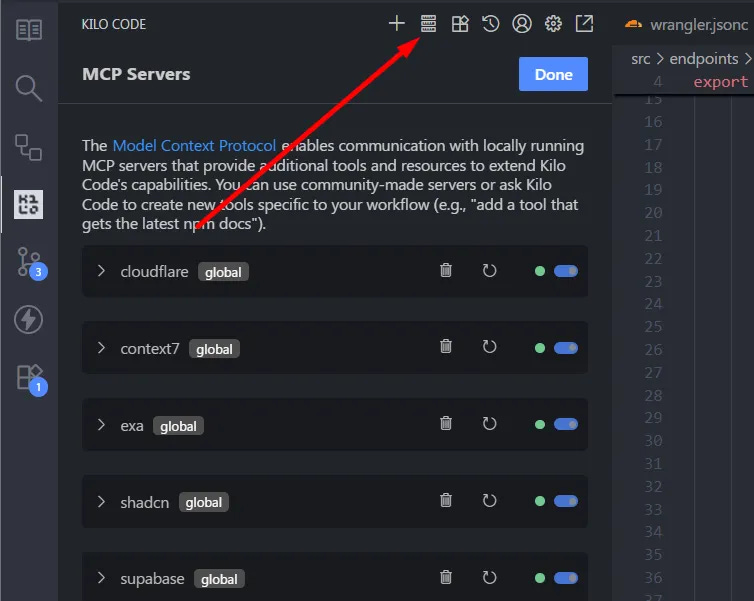Toggle the supabase server off

coord(566,577)
